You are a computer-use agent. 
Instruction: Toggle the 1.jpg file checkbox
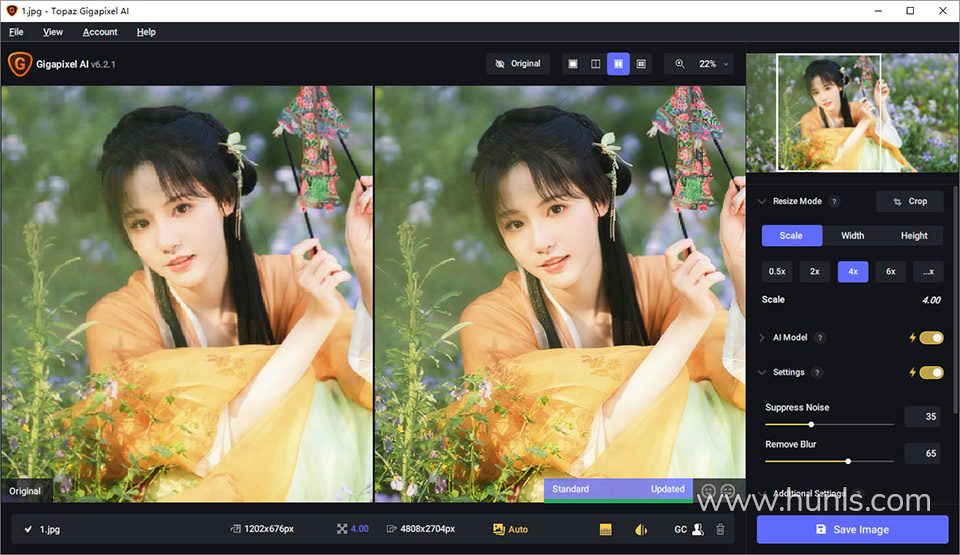click(28, 529)
